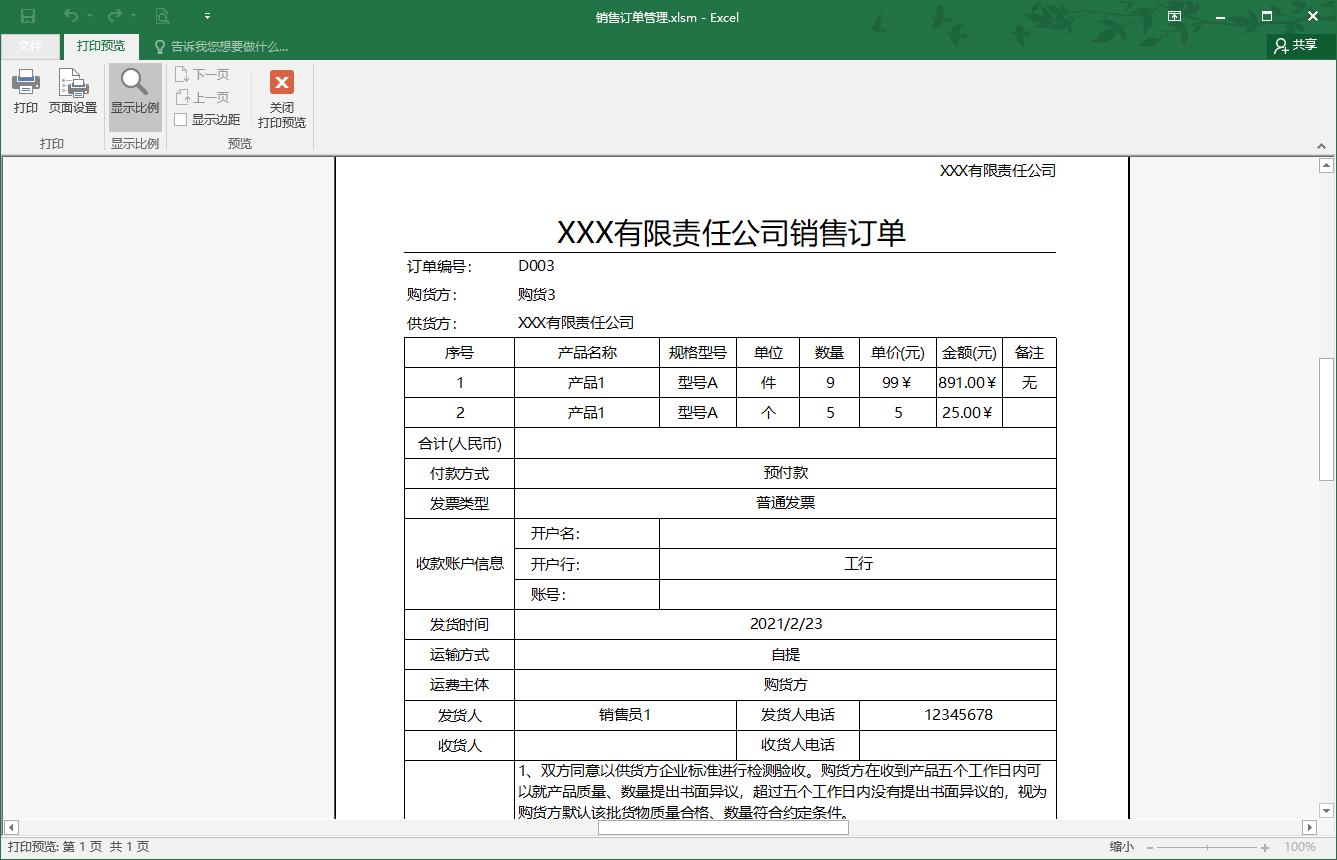Click the 下一页 (Next Page) button
Viewport: 1337px width, 860px height.
(x=203, y=73)
